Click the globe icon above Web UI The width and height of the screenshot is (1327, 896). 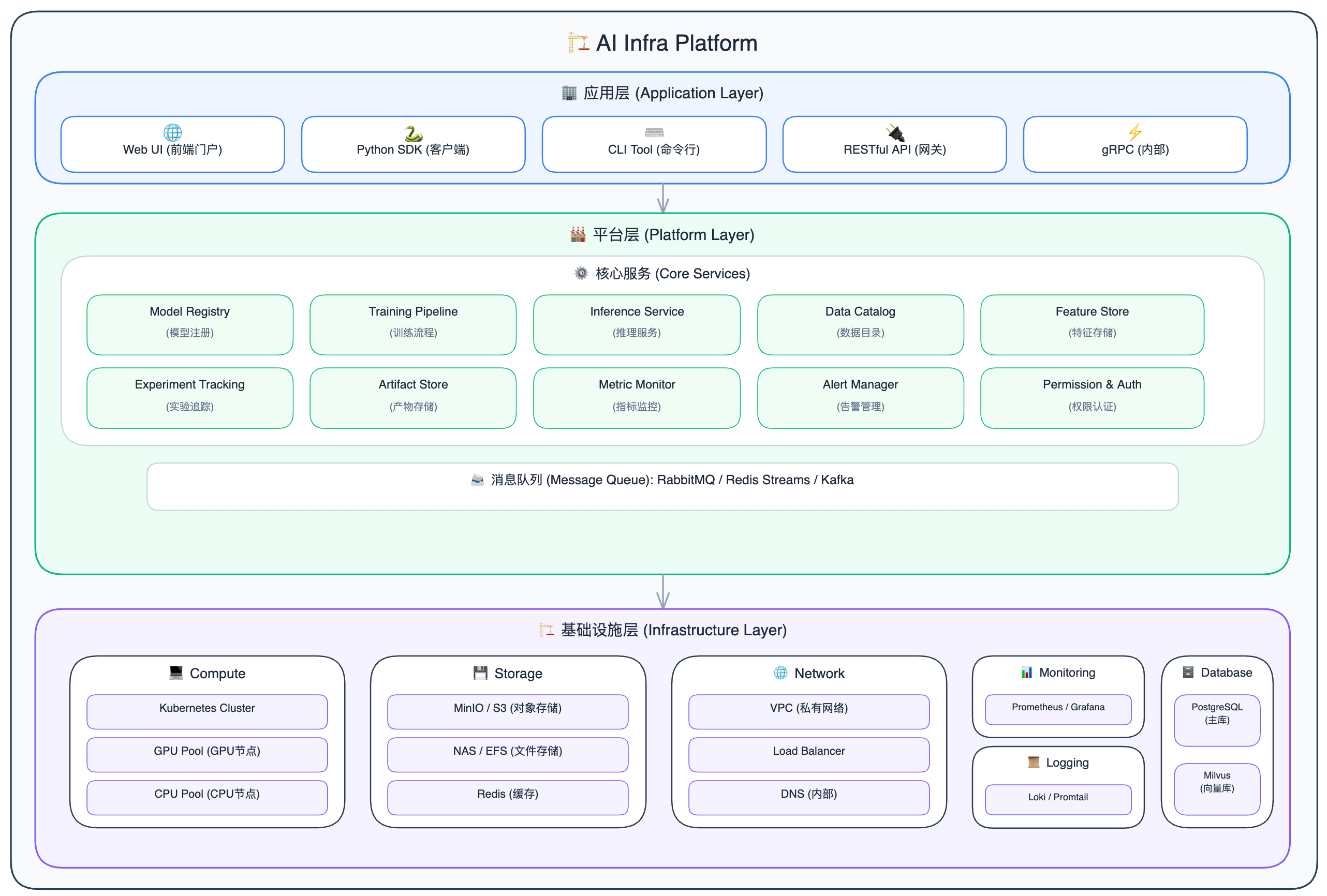[172, 132]
